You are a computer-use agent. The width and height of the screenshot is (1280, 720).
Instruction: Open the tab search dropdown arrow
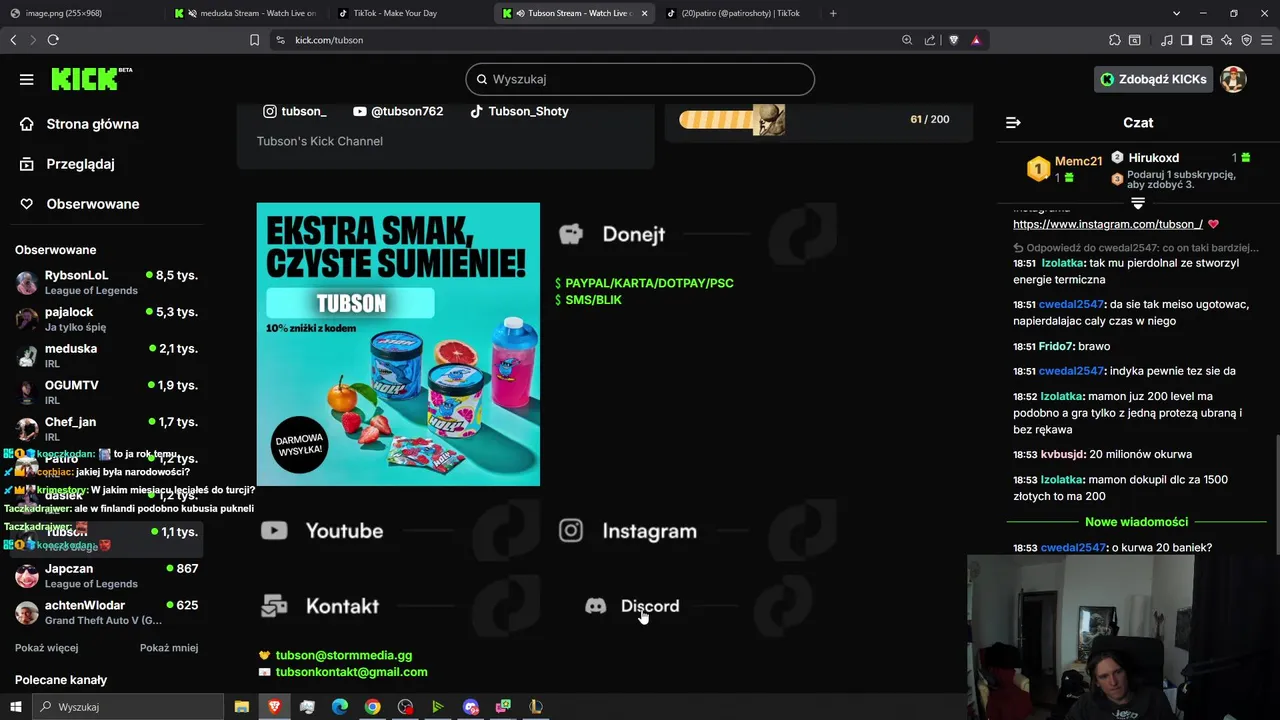[1177, 13]
